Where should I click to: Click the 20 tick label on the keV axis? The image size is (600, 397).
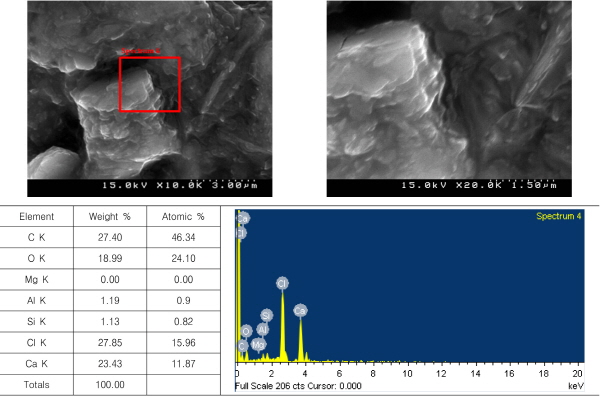(577, 374)
